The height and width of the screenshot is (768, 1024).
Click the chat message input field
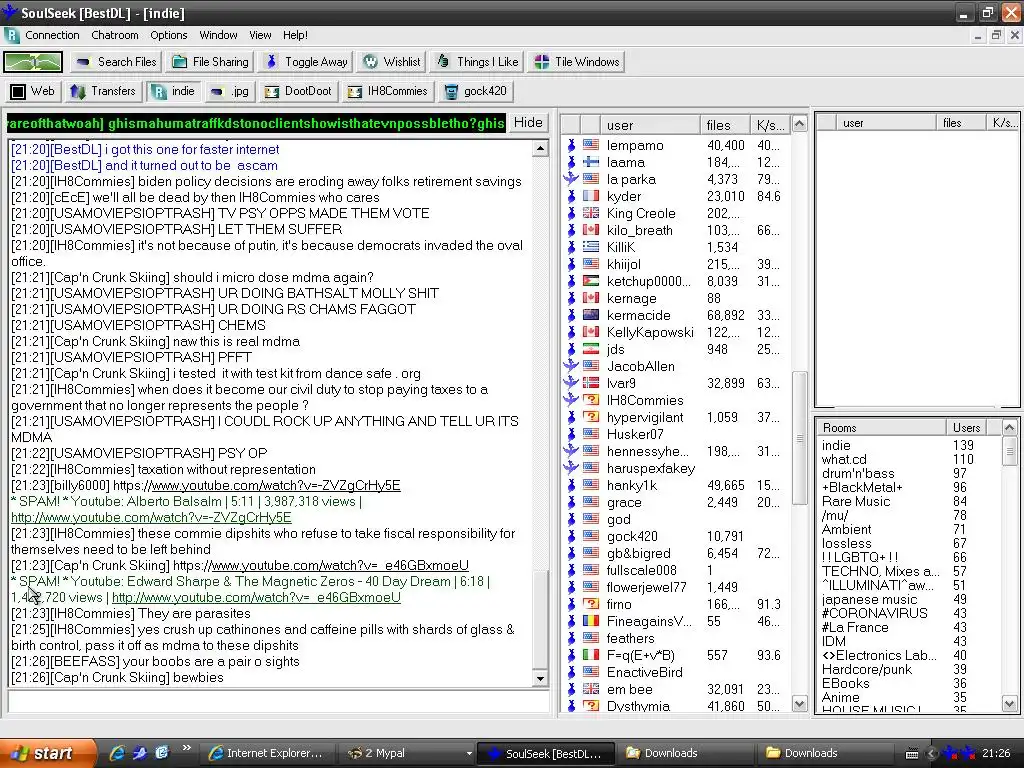(279, 703)
